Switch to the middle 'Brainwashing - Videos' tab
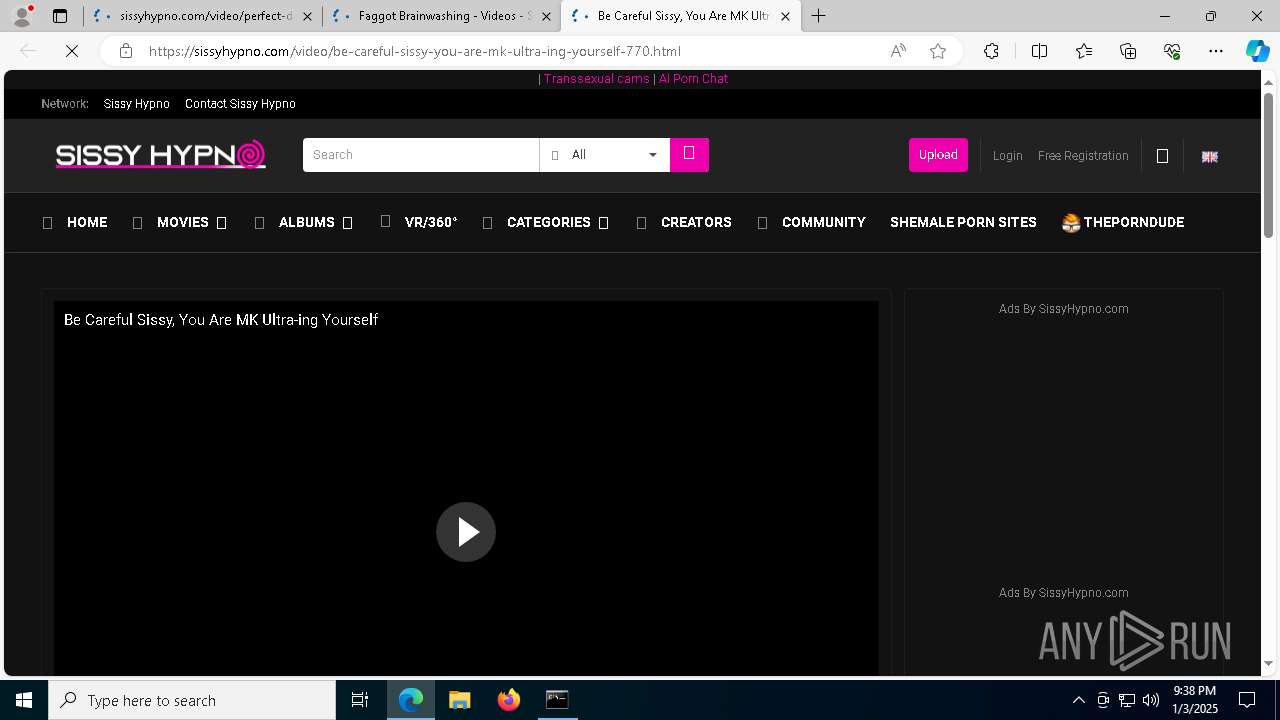Image resolution: width=1280 pixels, height=720 pixels. [x=442, y=16]
